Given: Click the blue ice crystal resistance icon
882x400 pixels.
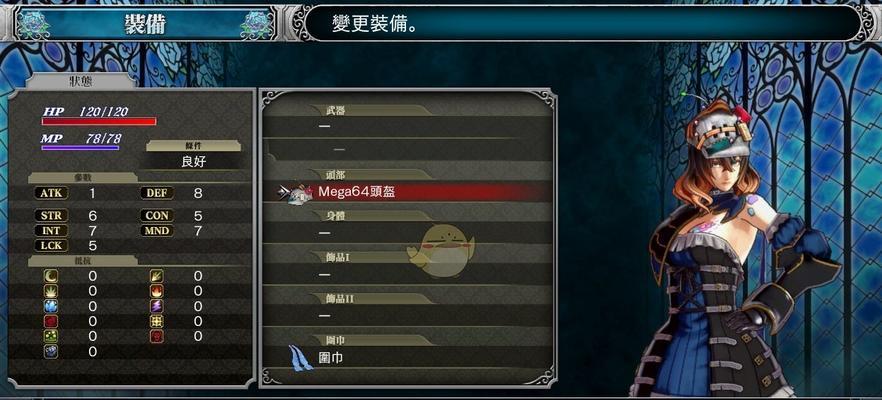Looking at the screenshot, I should [51, 306].
